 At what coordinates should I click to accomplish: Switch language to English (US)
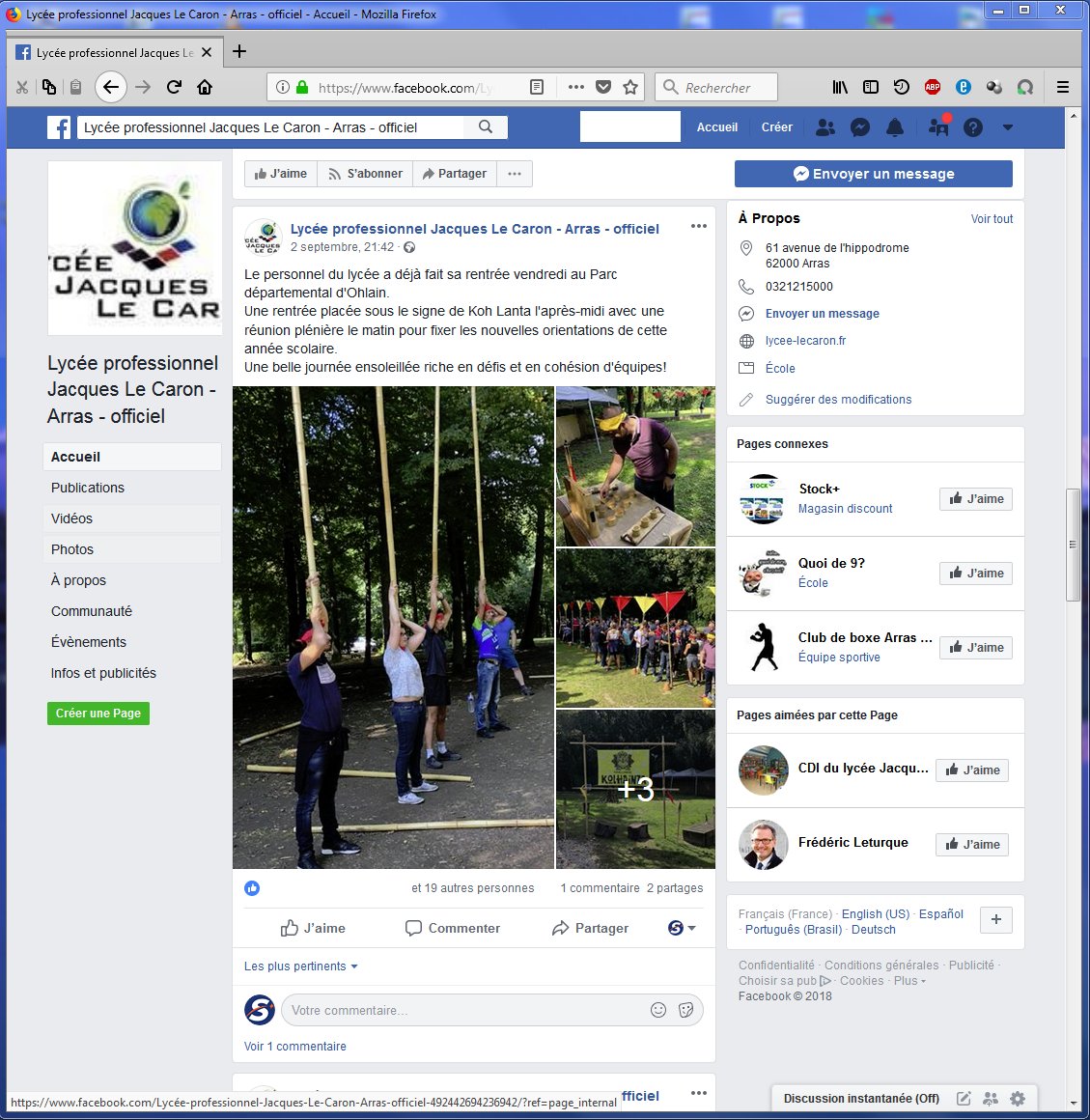[876, 913]
